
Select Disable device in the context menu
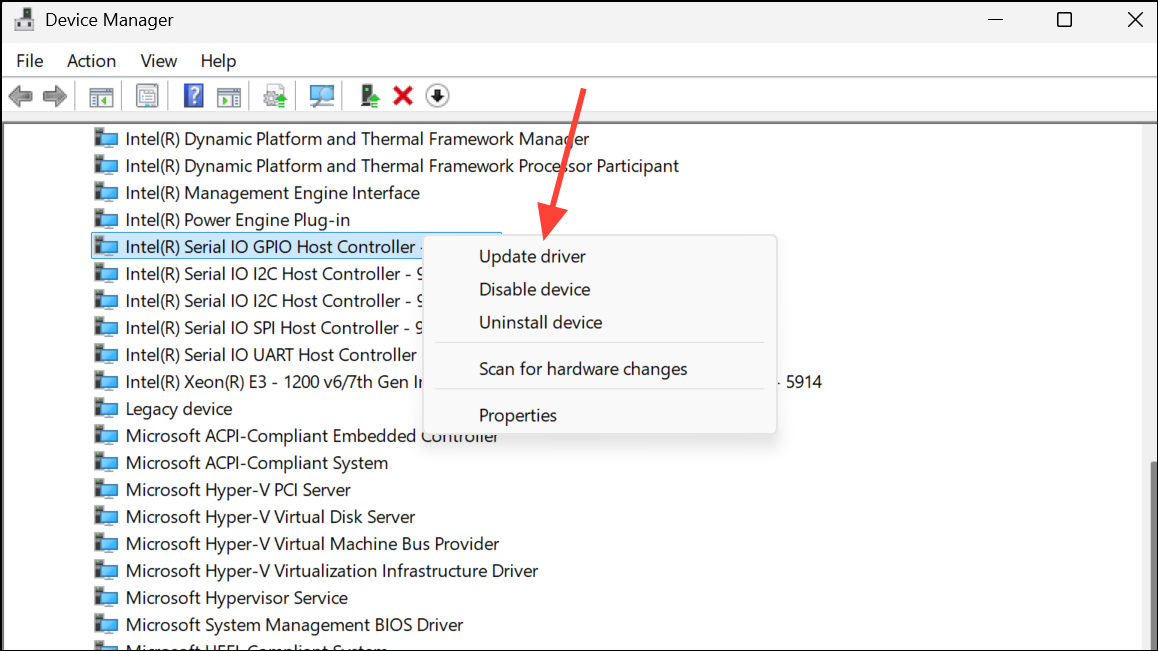click(x=534, y=289)
